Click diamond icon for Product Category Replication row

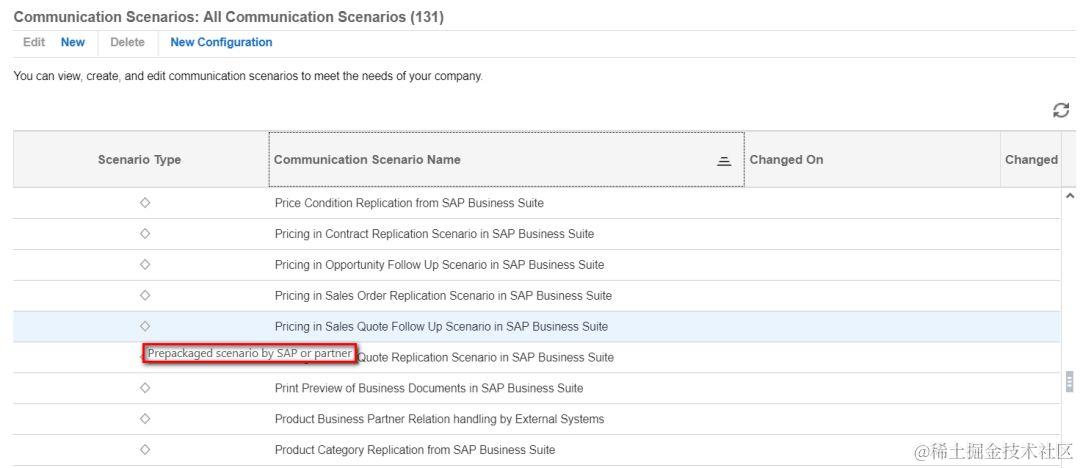click(145, 450)
